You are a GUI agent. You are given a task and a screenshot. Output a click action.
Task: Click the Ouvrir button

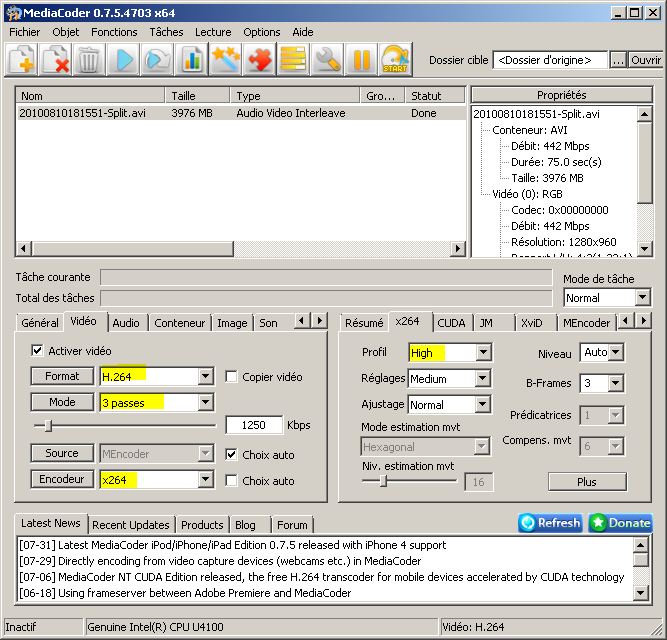[646, 60]
